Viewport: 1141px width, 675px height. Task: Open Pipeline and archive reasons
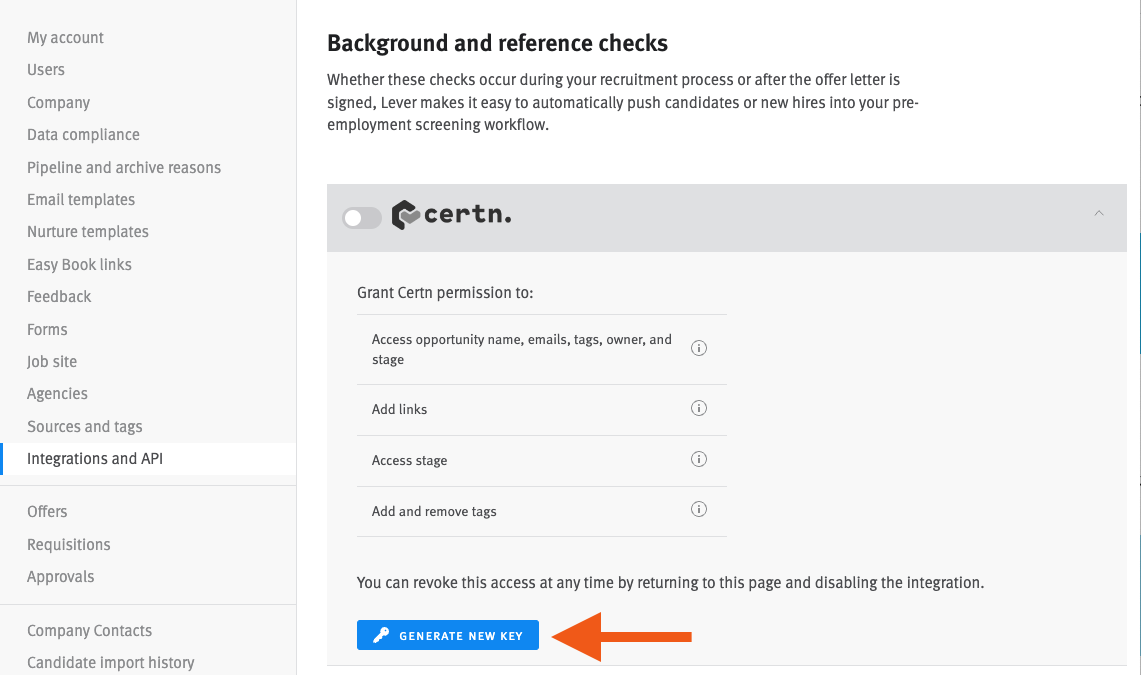[x=124, y=167]
